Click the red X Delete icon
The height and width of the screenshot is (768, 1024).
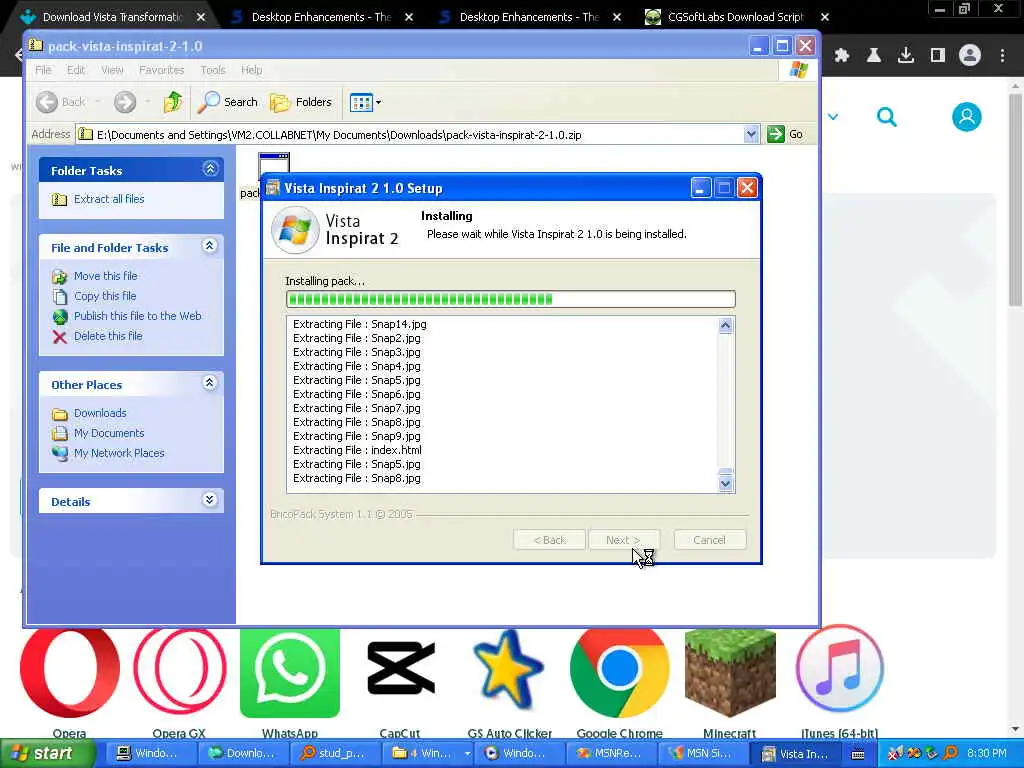click(x=59, y=337)
